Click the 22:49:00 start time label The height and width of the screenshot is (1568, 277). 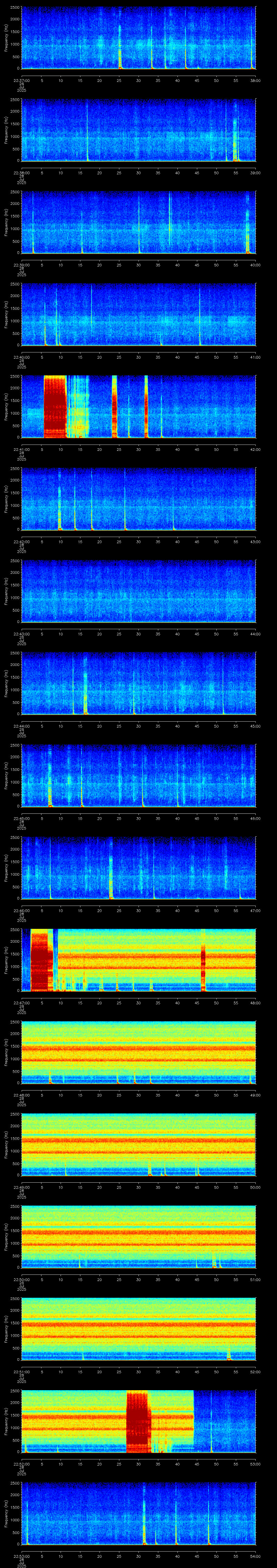21,1187
